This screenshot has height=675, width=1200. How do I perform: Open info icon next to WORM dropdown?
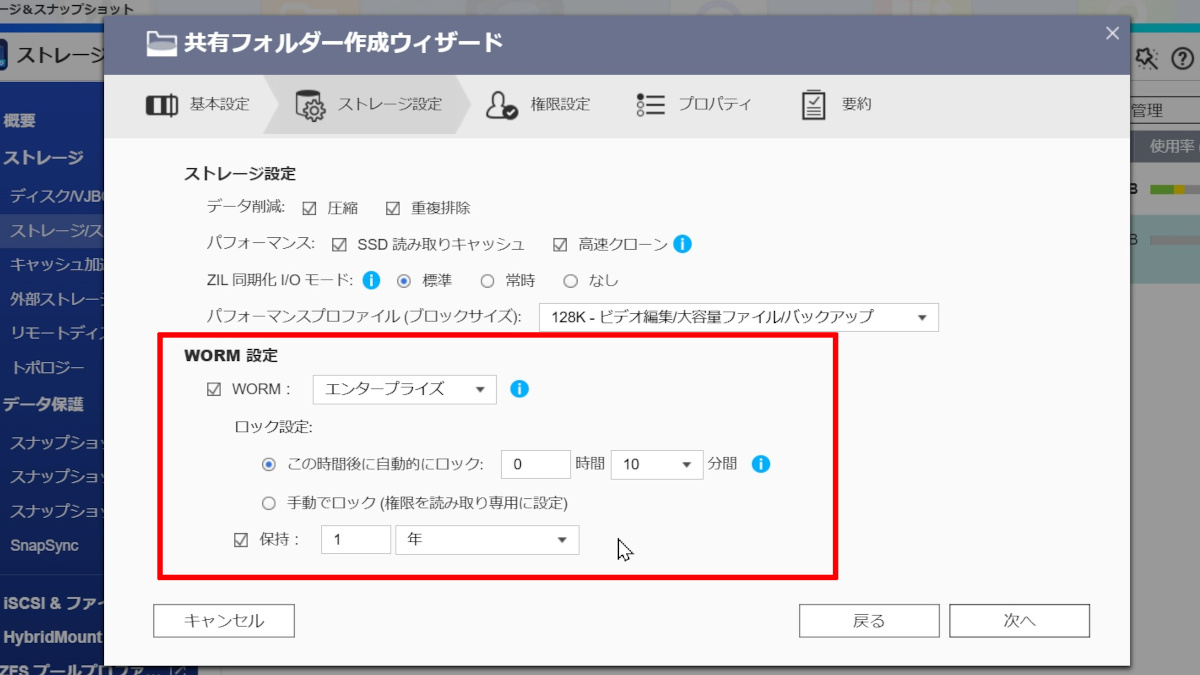[x=519, y=389]
